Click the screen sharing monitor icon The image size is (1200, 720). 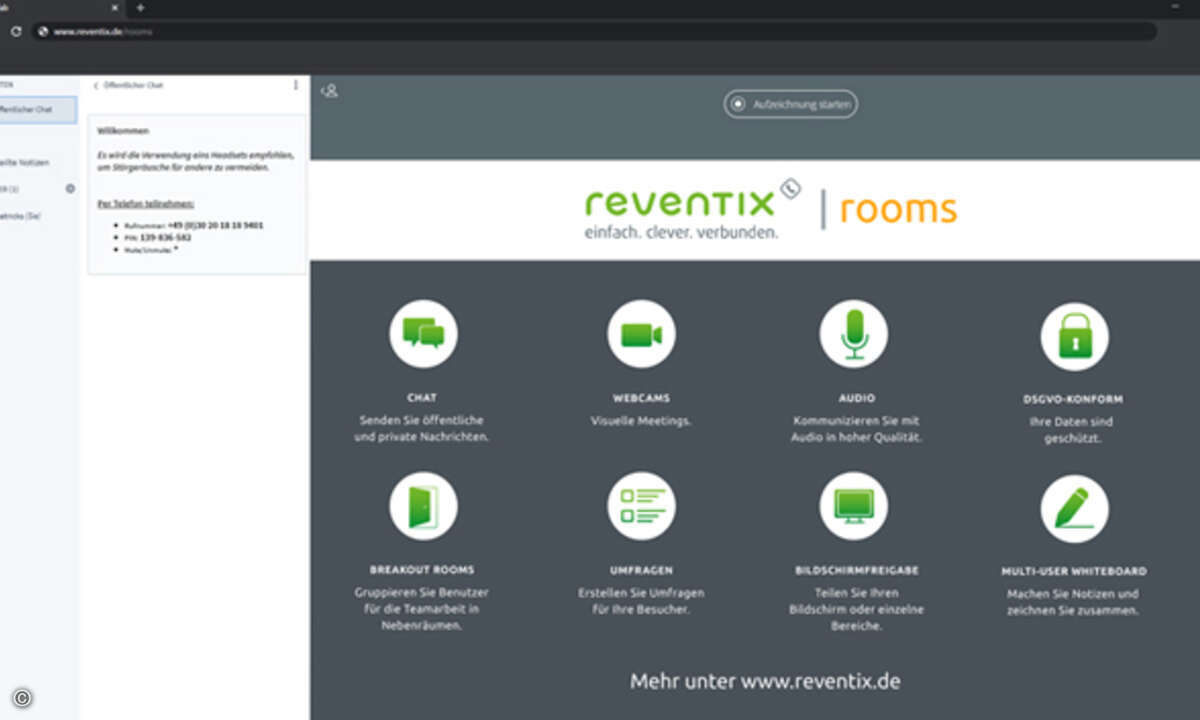pyautogui.click(x=854, y=506)
